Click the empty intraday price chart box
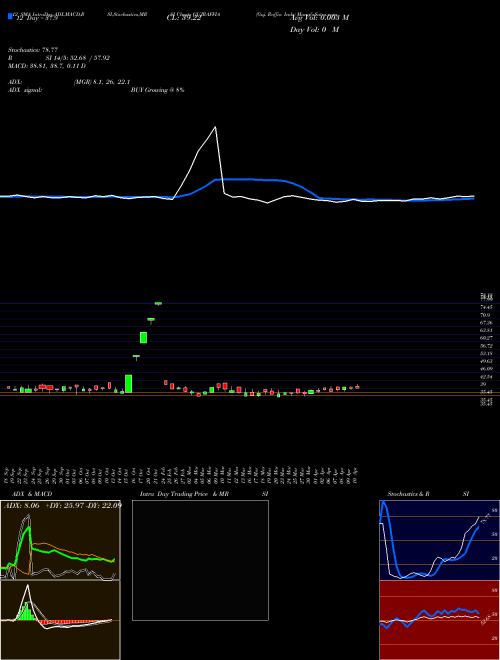Viewport: 500px width, 660px height. coord(200,560)
